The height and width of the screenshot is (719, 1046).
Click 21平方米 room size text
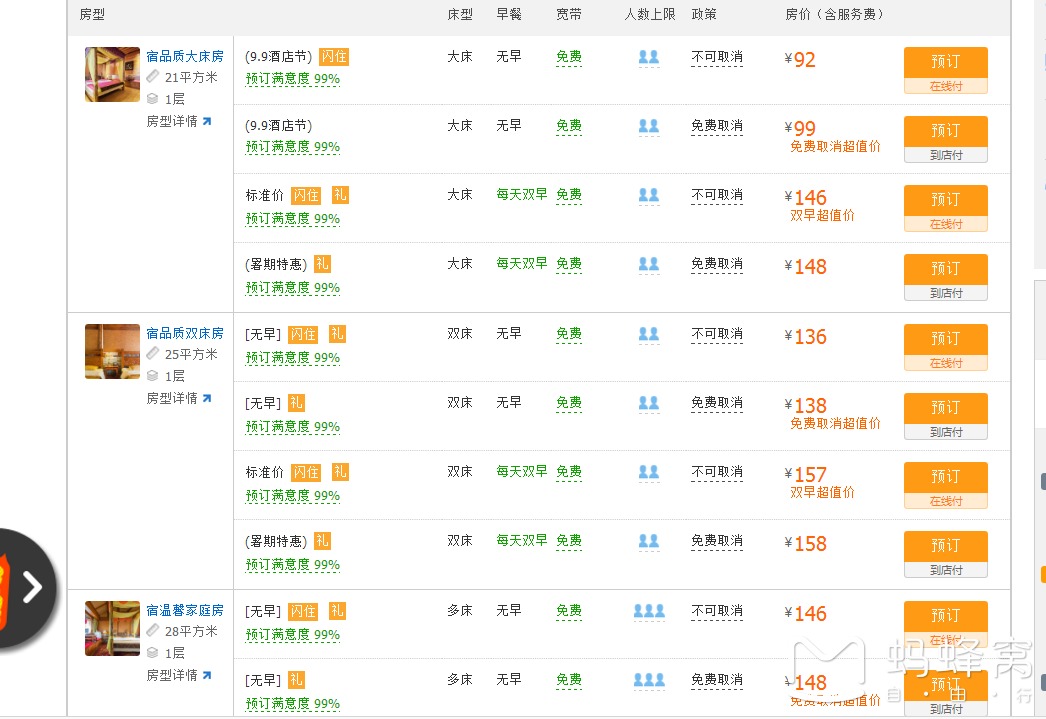(x=191, y=77)
